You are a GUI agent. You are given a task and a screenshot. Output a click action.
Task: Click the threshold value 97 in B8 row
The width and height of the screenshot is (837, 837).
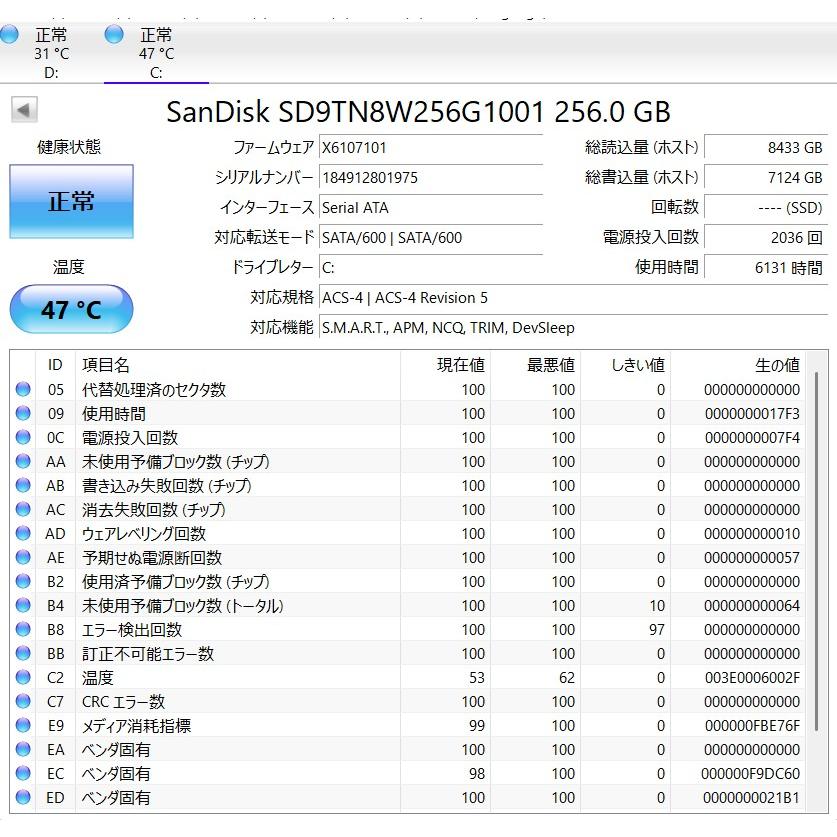[x=657, y=630]
